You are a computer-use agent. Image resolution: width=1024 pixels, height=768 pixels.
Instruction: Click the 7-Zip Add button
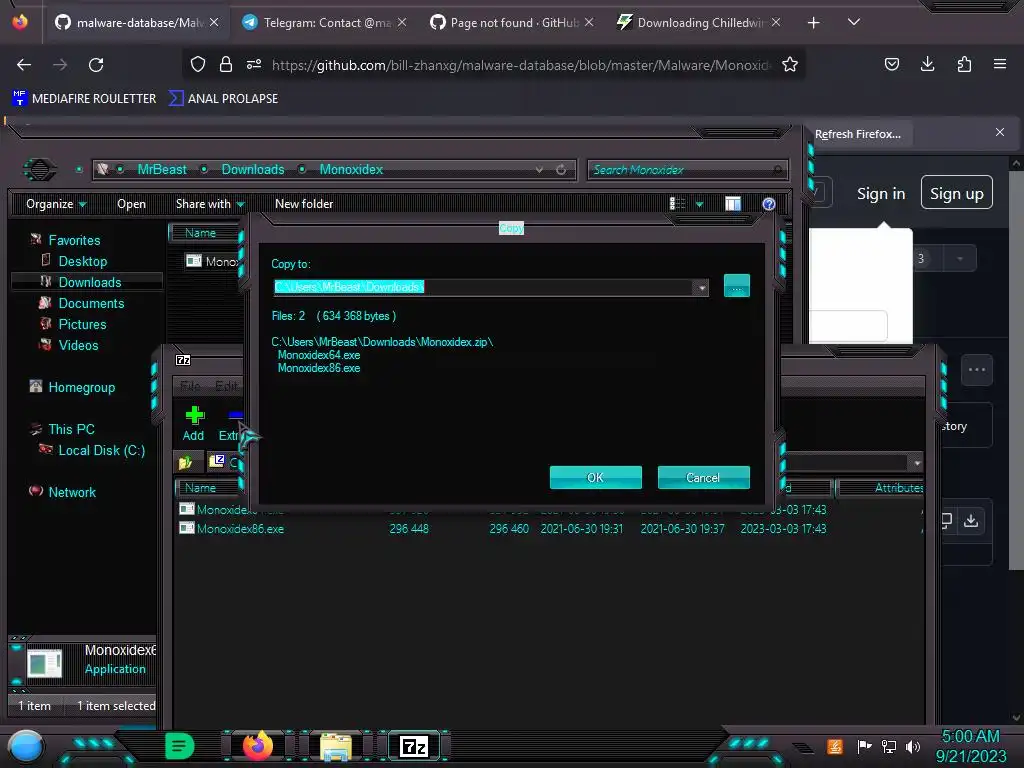tap(193, 424)
